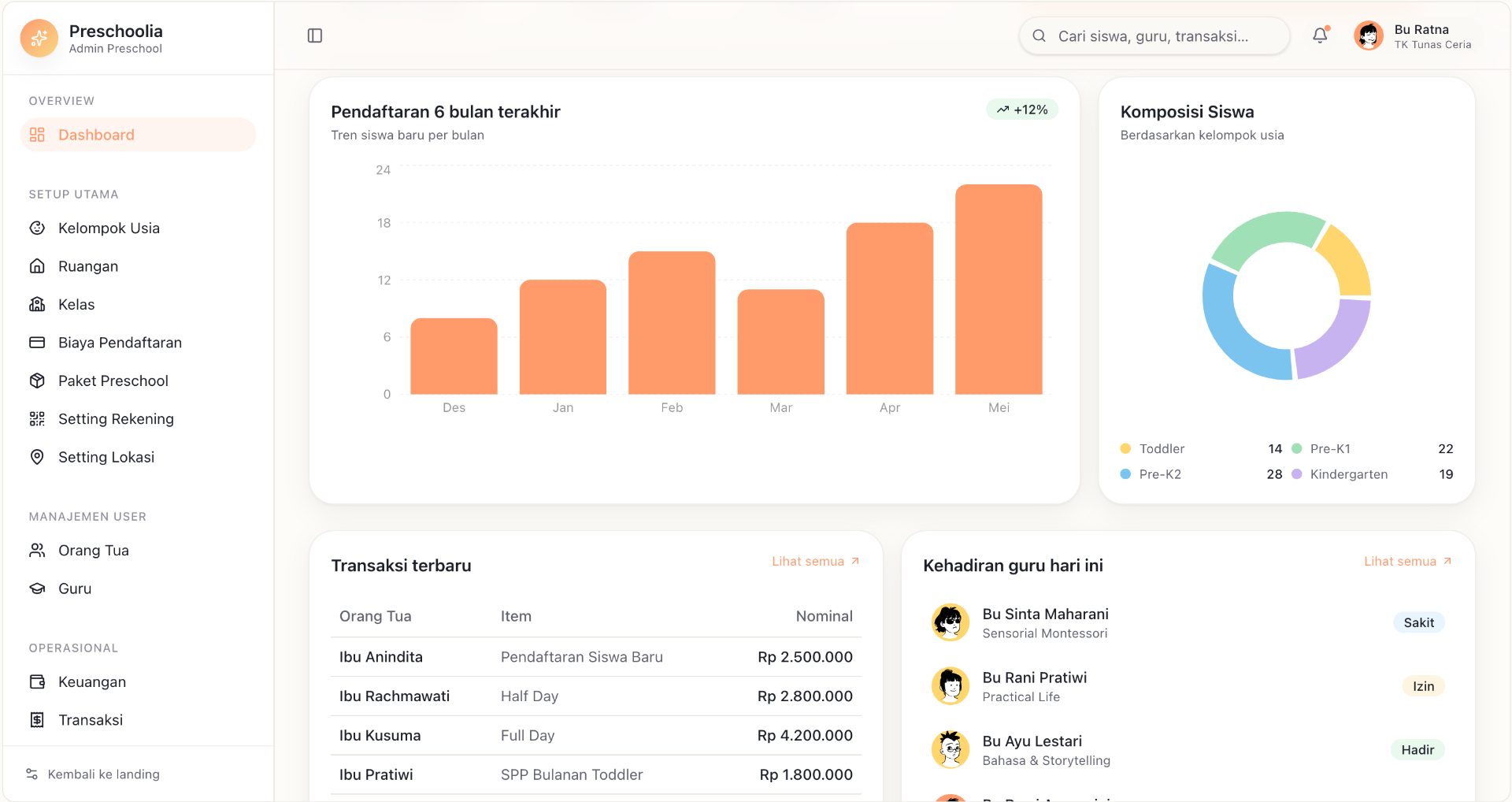Click the Setting Lokasi pin icon
1512x802 pixels.
point(37,457)
